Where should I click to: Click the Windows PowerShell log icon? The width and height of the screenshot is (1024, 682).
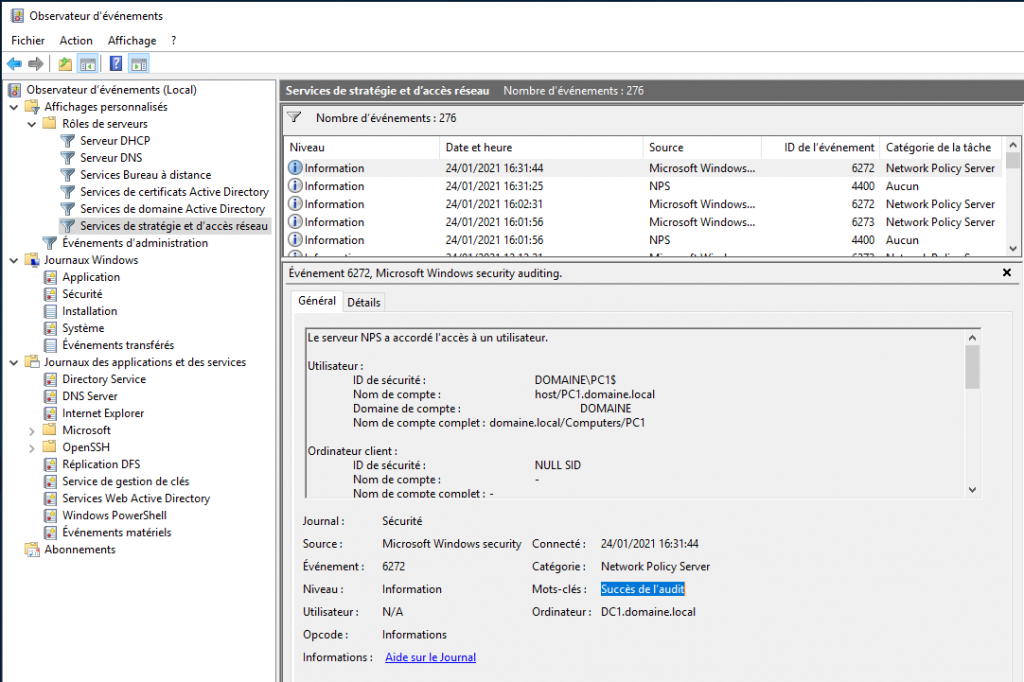[50, 515]
